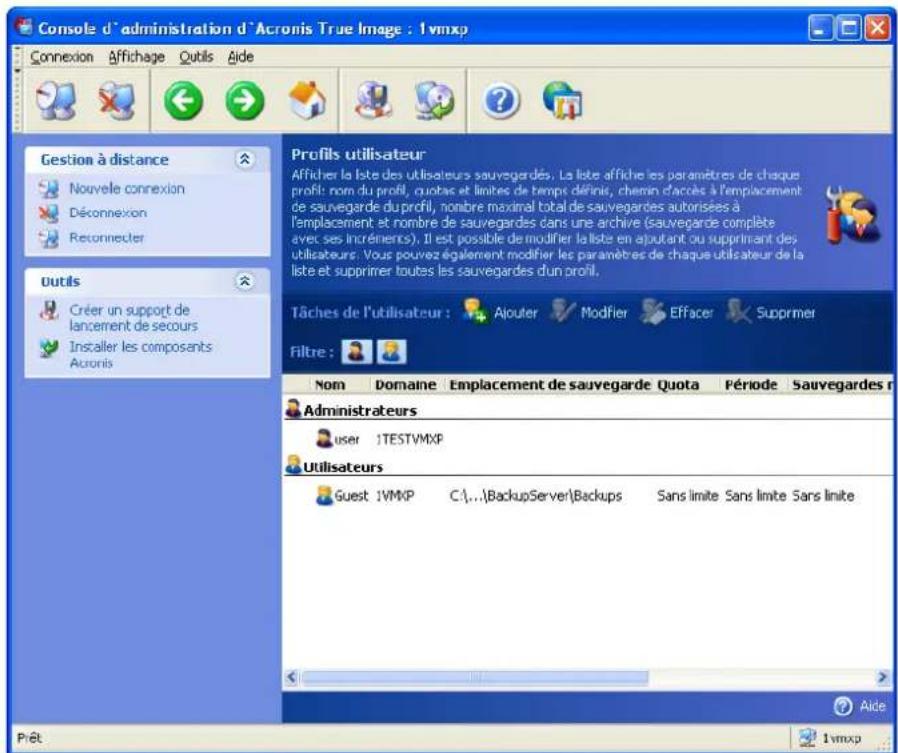Viewport: 898px width, 753px height.
Task: Sort by the Nom column header
Action: click(330, 385)
